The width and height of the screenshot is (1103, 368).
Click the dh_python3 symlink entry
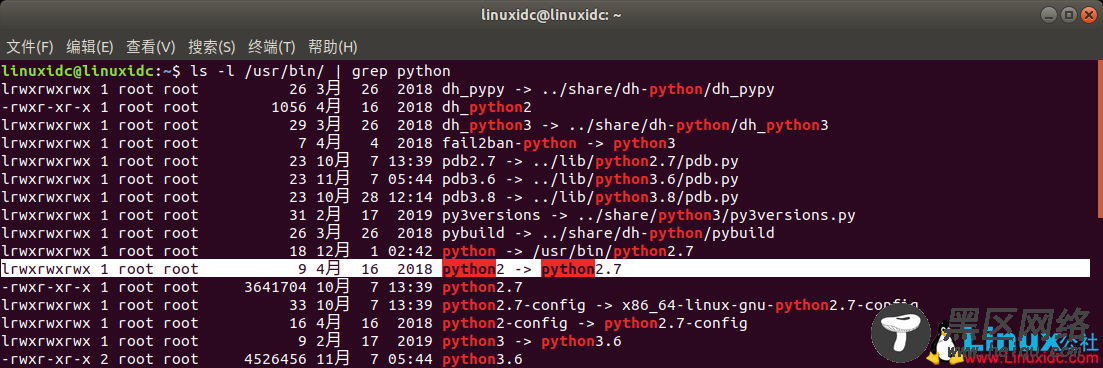[635, 126]
